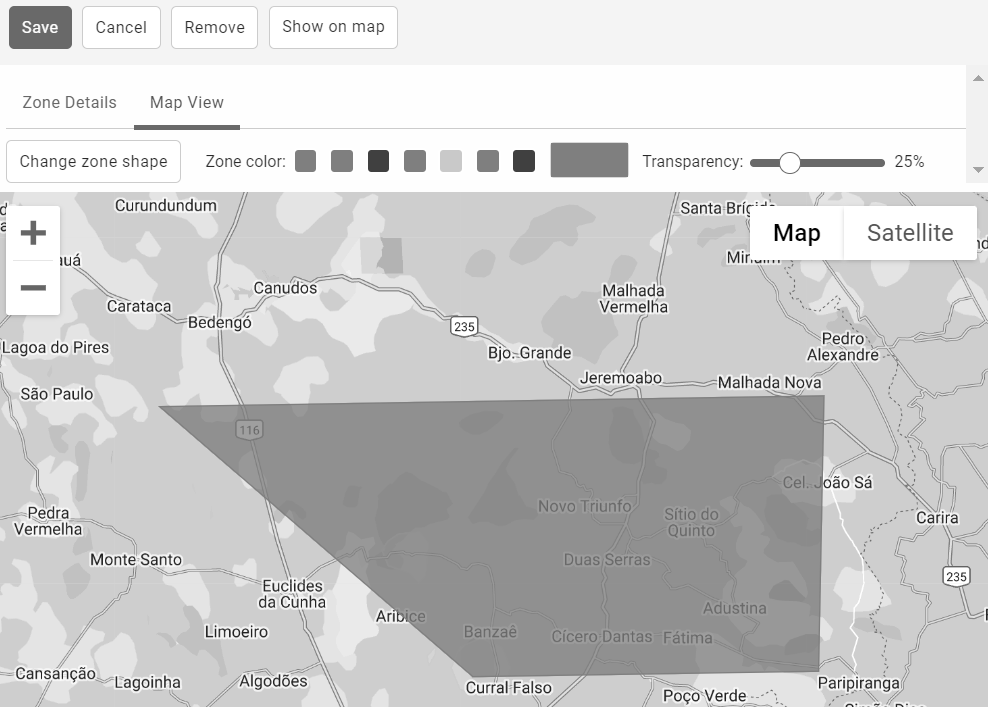The image size is (988, 707).
Task: Click the Malhada Nova map label
Action: [x=769, y=382]
